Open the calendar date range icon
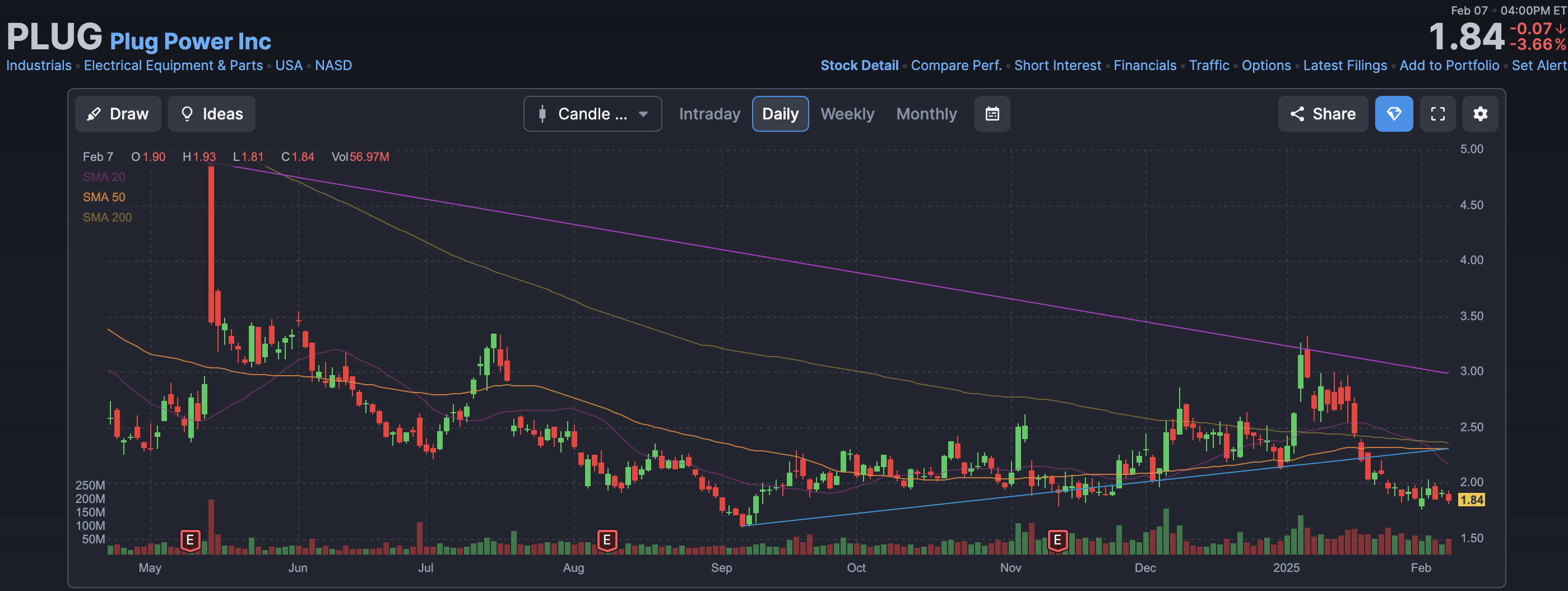Viewport: 1568px width, 591px height. [991, 114]
